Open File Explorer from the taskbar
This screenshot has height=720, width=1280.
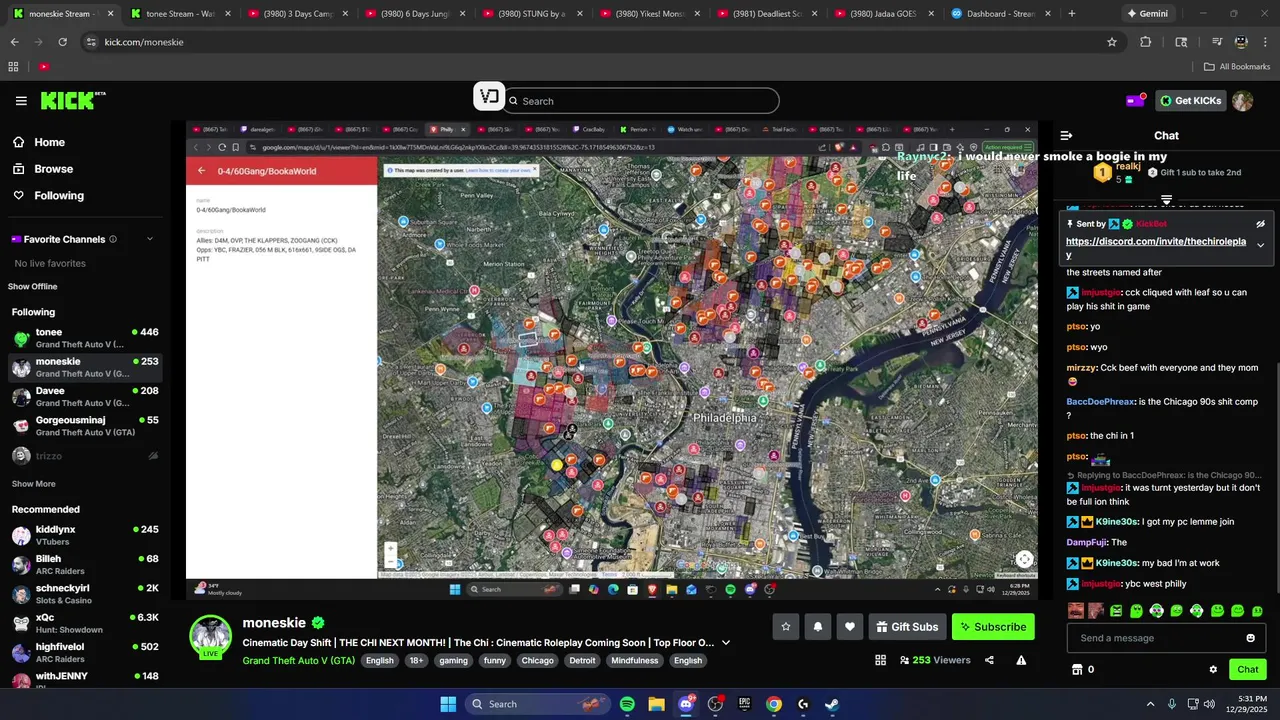(x=656, y=704)
